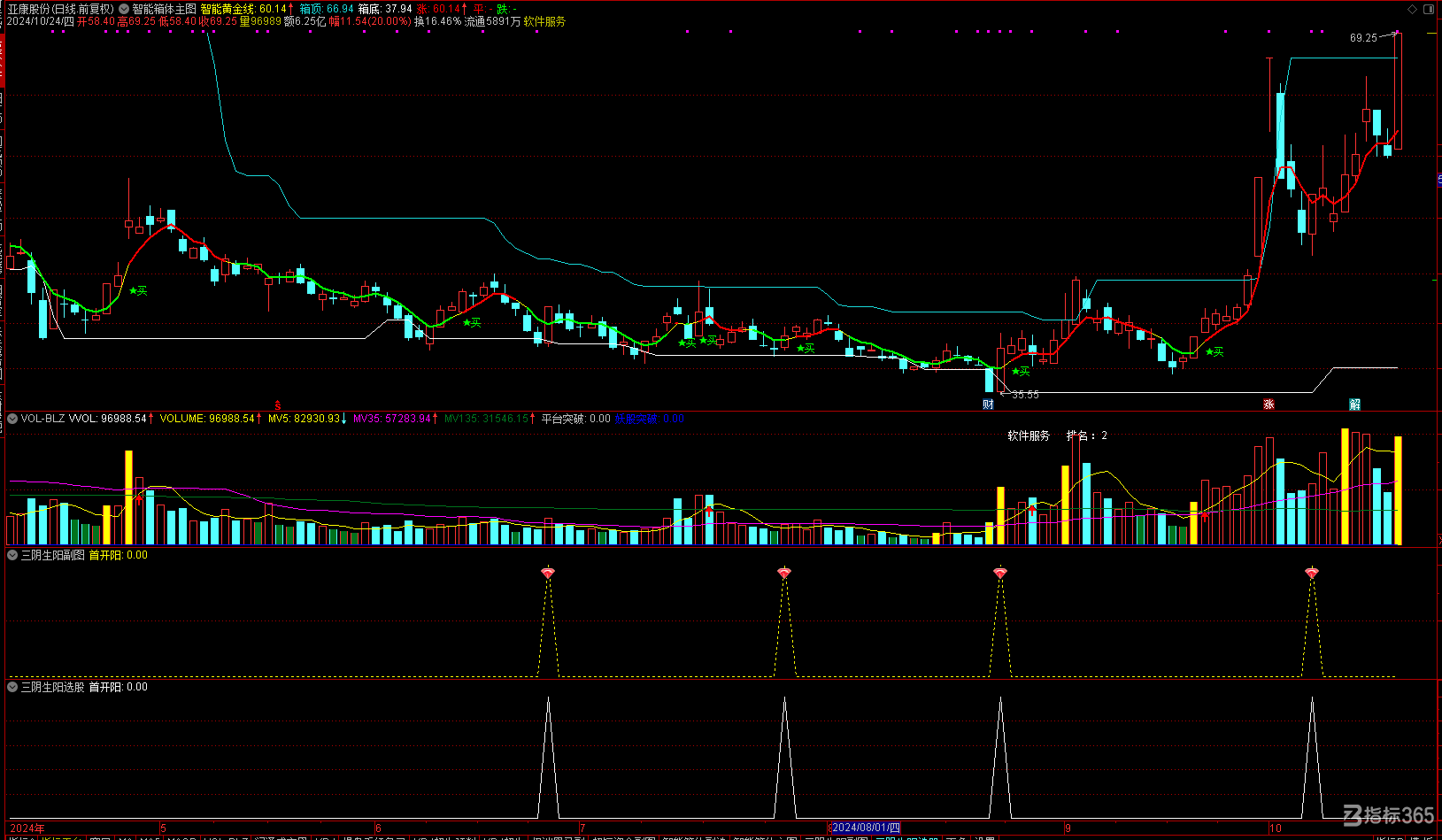Click the MV5: 82930.93 value

pos(305,419)
